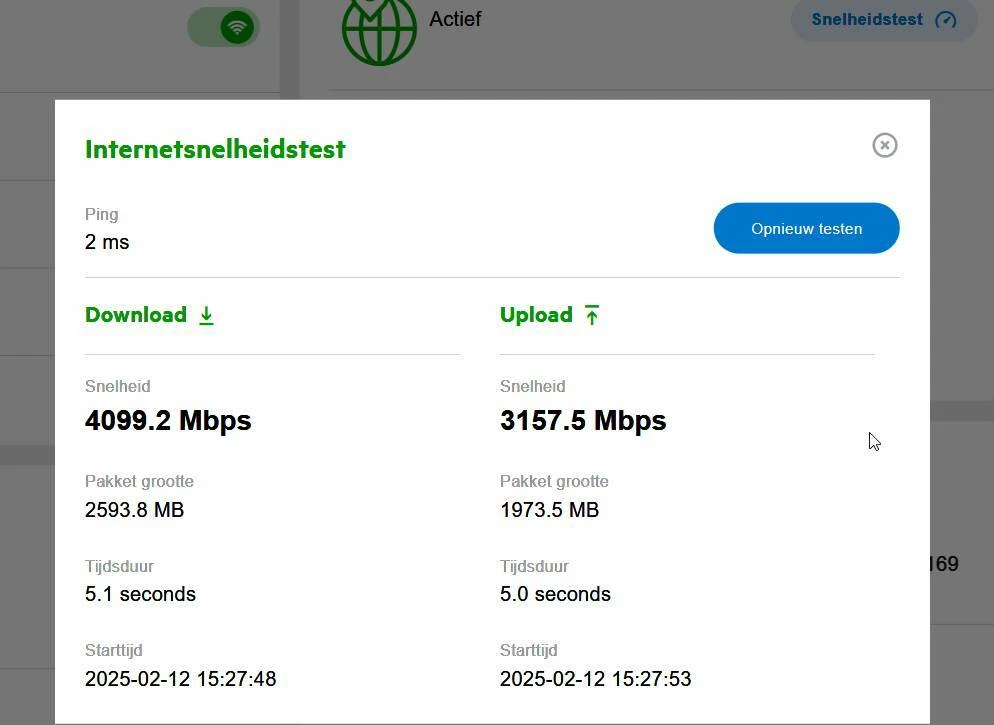Click the 2 ms ping value
This screenshot has width=994, height=725.
click(107, 242)
